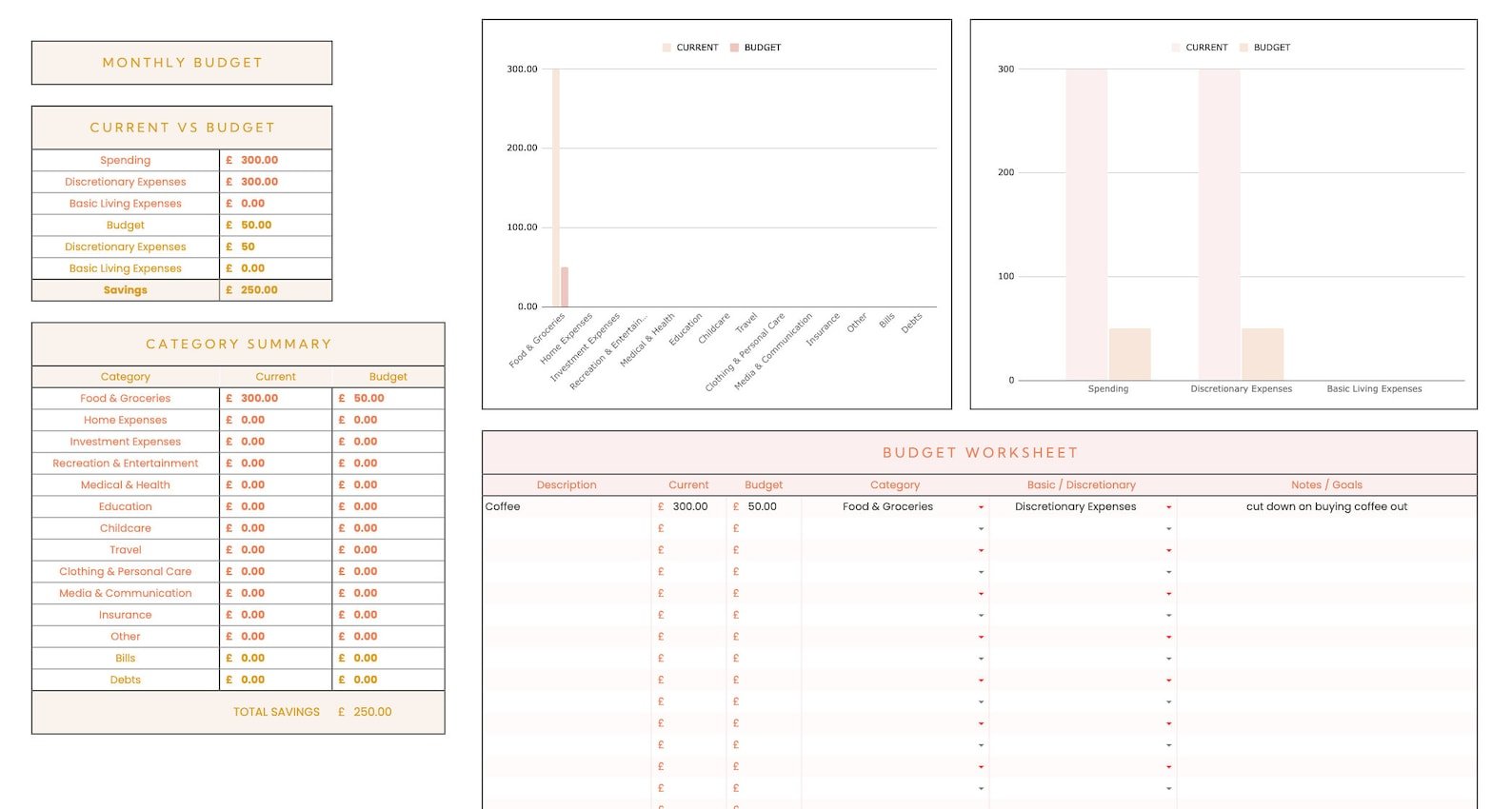Select the Budget label row in Current vs Budget
This screenshot has height=809, width=1512.
pos(126,226)
